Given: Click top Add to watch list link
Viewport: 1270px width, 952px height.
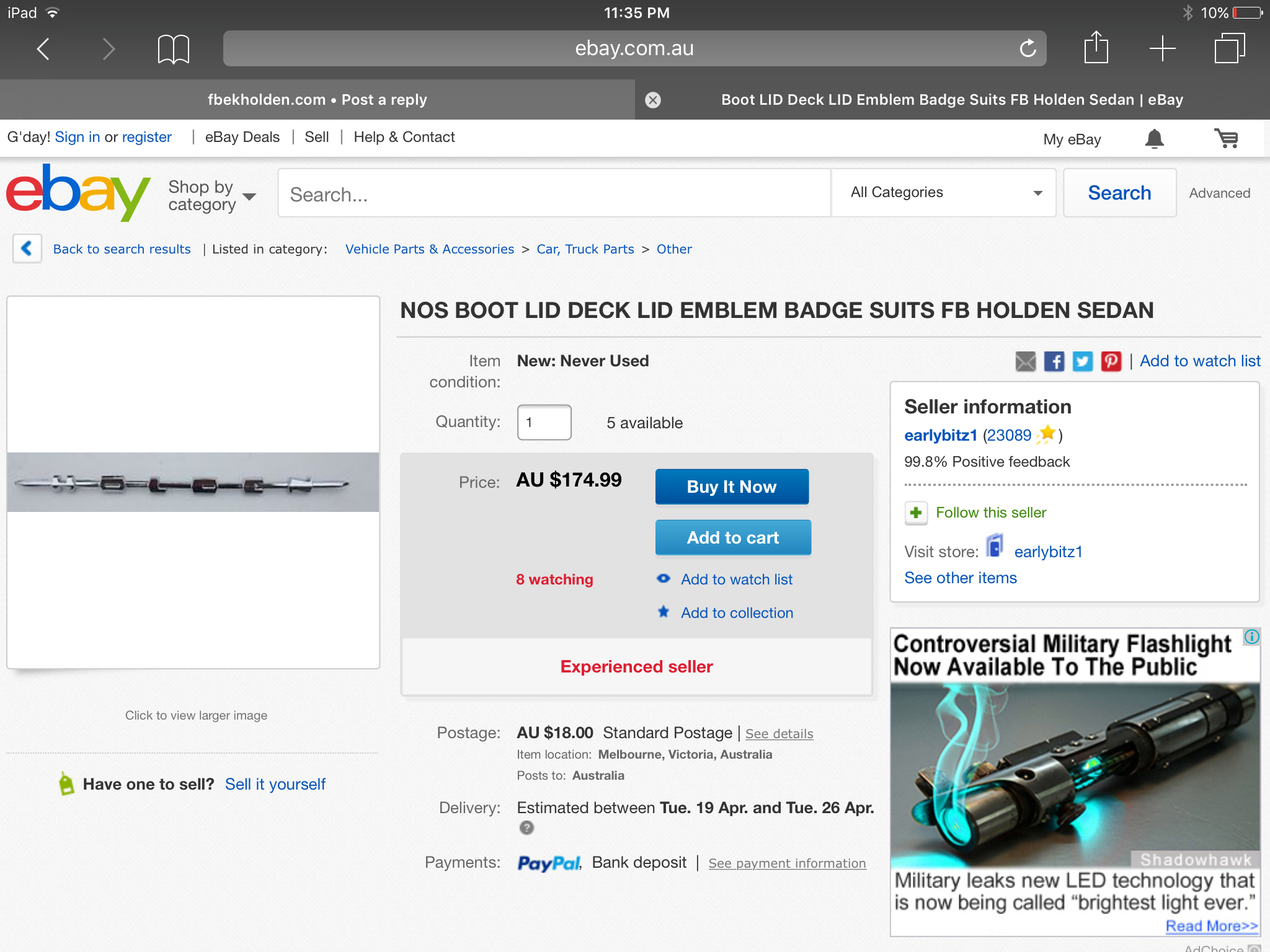Looking at the screenshot, I should coord(1200,361).
